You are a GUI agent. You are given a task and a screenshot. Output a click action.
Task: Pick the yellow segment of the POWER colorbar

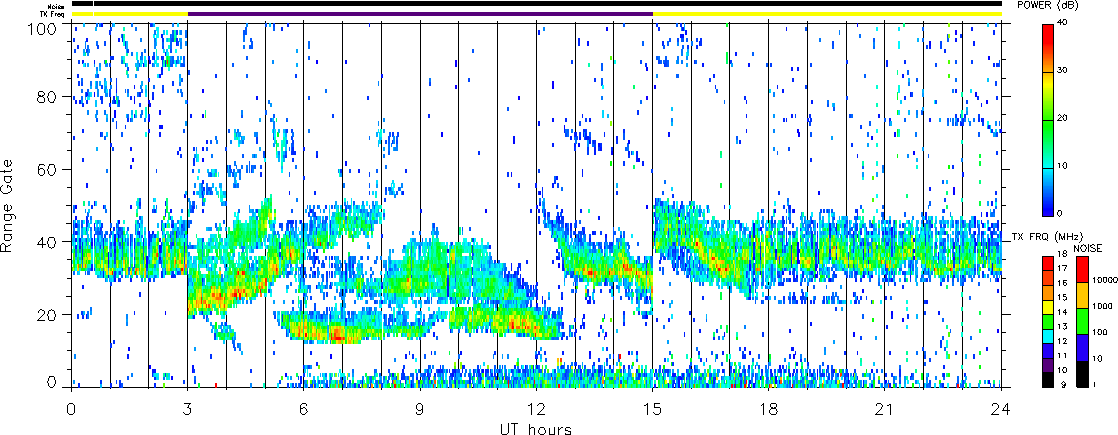click(x=1048, y=82)
